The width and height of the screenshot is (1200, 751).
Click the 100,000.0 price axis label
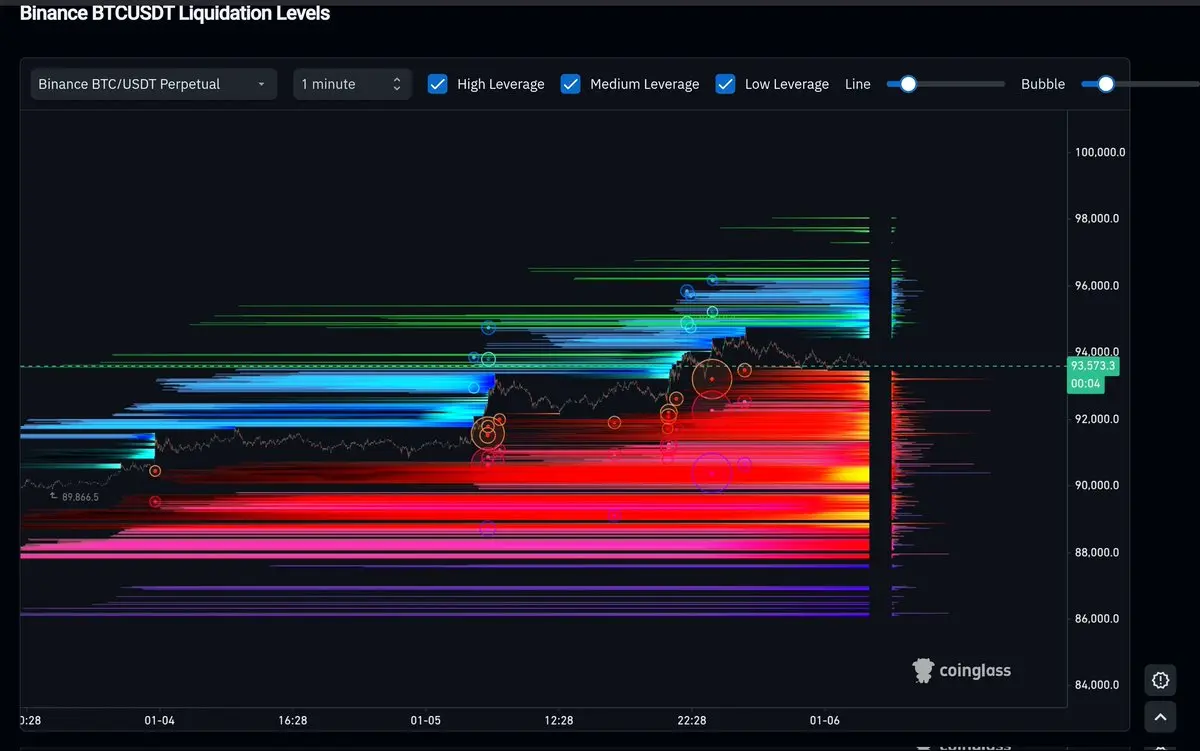1100,152
